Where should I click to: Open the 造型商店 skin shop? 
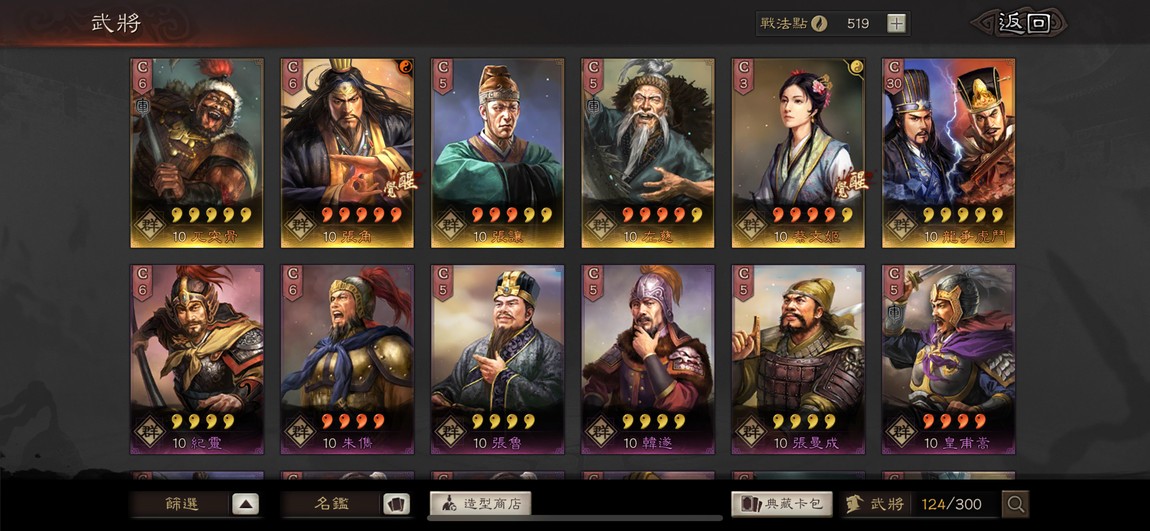tap(480, 504)
